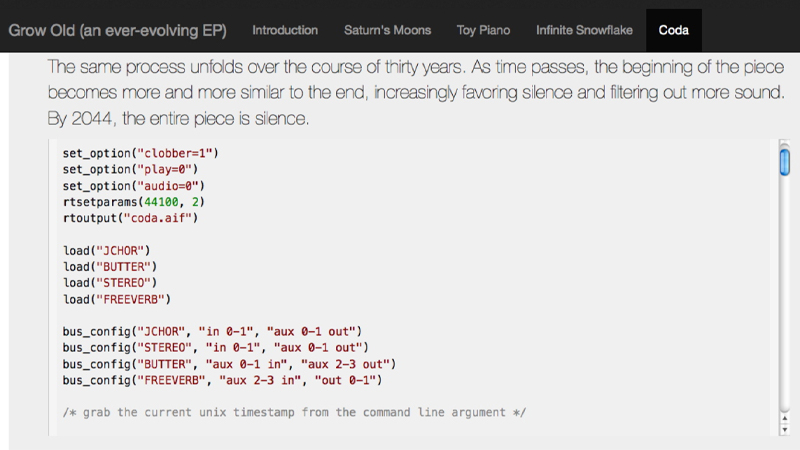Click the bus_config("FREEVERB" ...) code line
This screenshot has width=800, height=450.
click(222, 381)
